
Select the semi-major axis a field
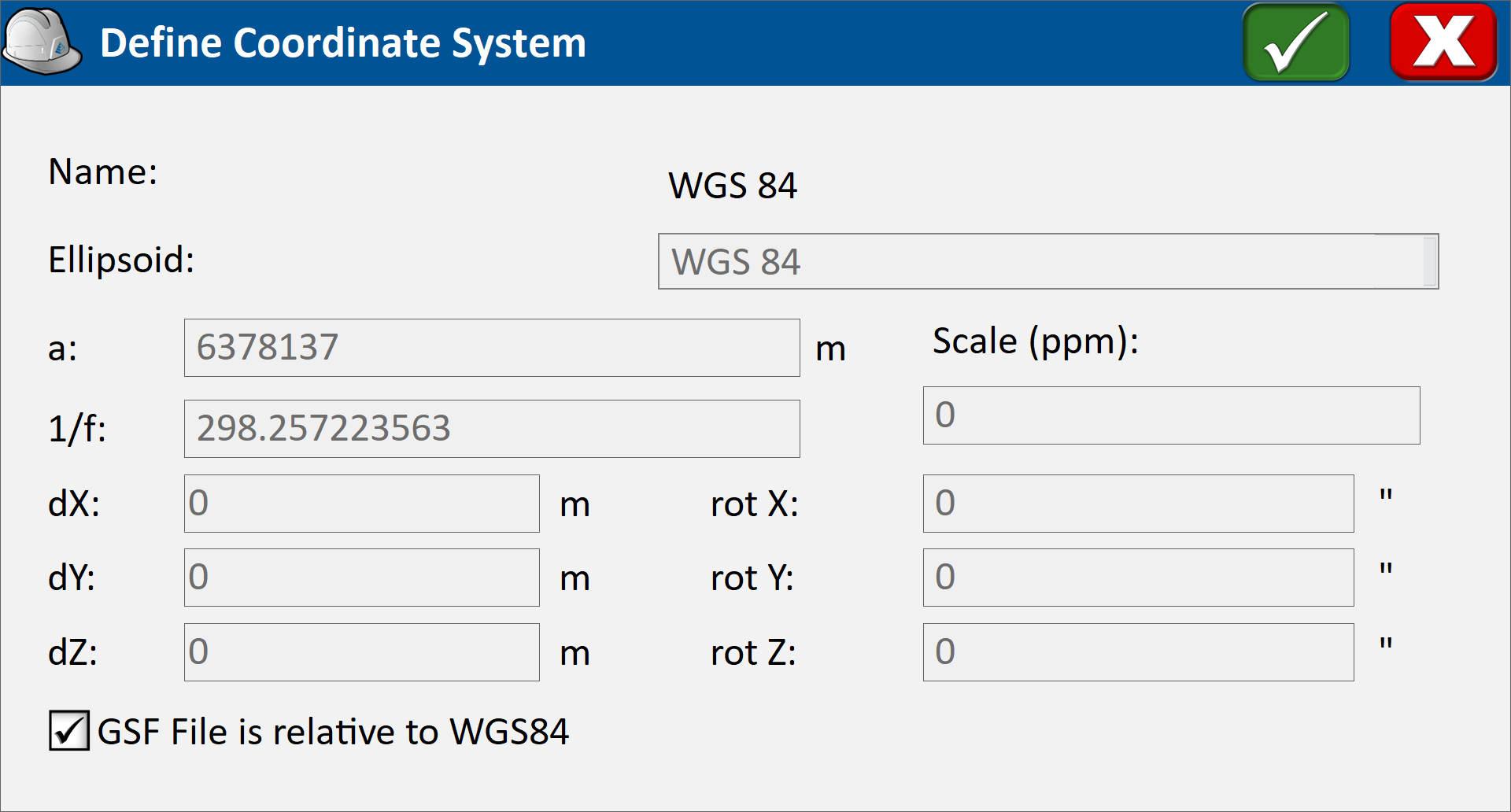[x=492, y=348]
